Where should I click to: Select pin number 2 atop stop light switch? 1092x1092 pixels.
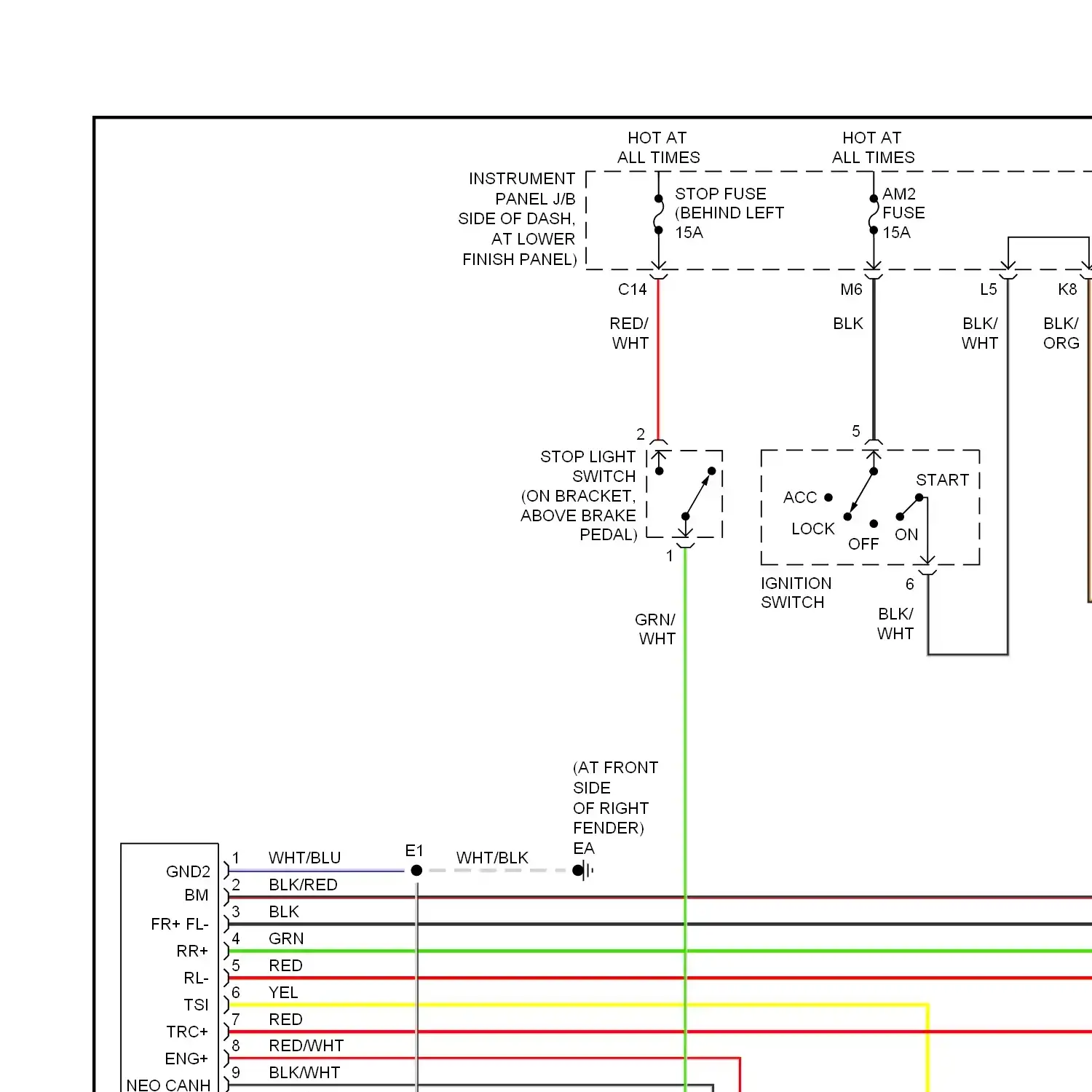coord(641,435)
